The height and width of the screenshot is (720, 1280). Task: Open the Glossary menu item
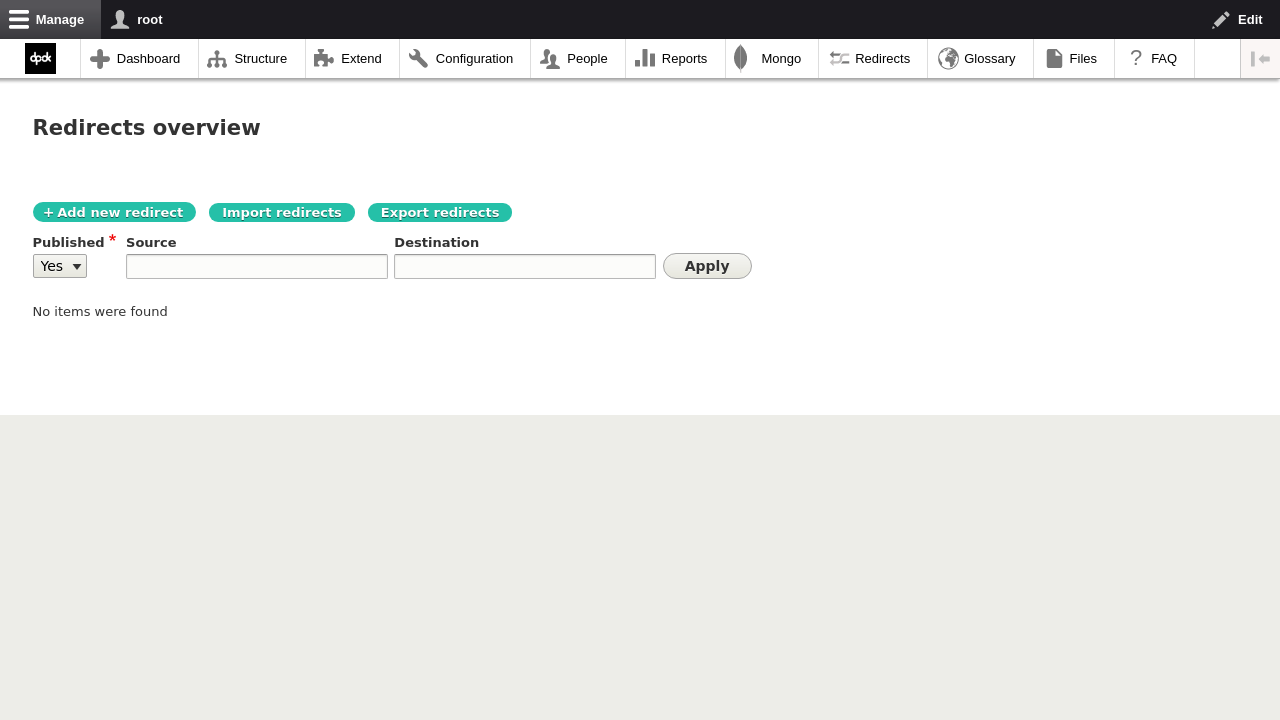(980, 59)
